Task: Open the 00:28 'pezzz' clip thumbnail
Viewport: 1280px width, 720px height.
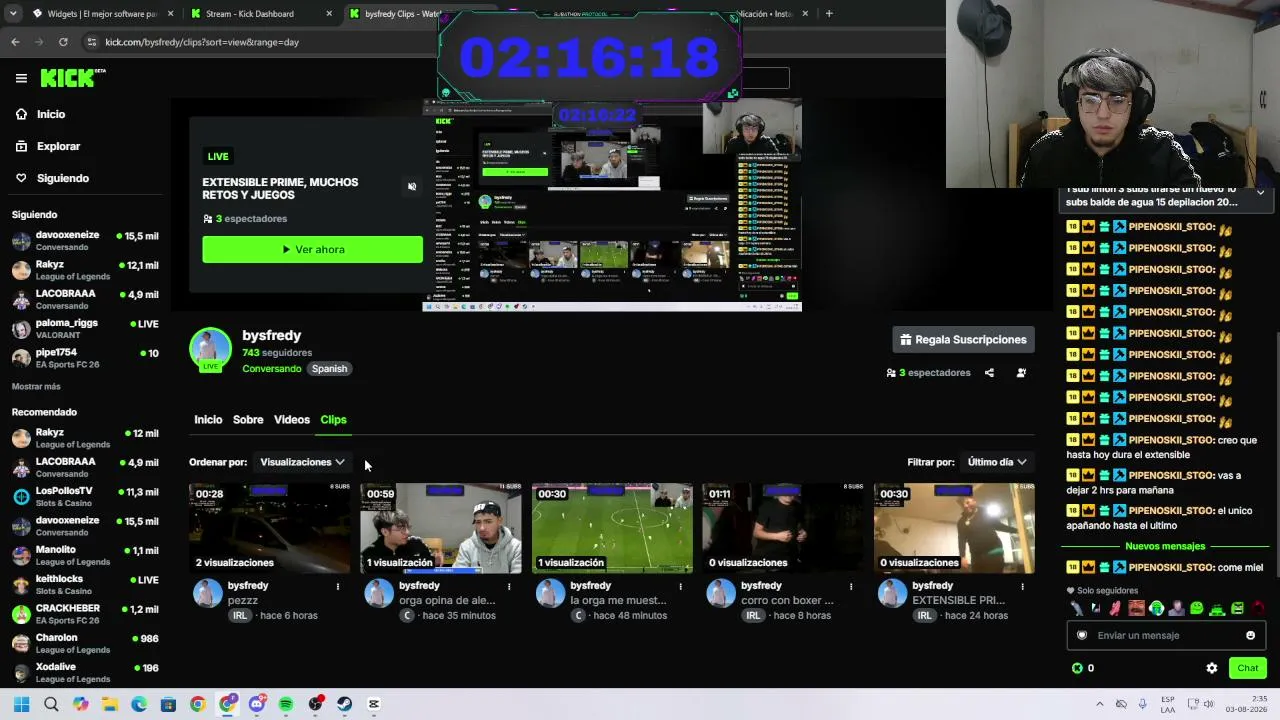Action: (x=270, y=528)
